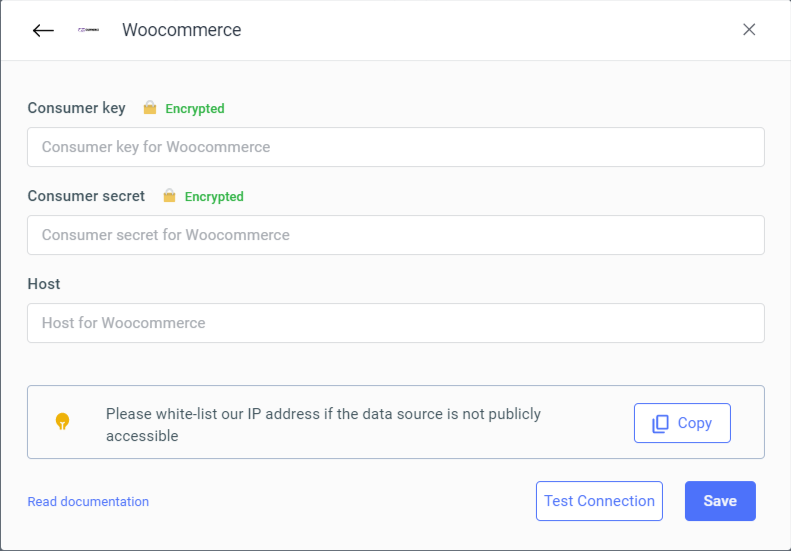Viewport: 791px width, 551px height.
Task: Click the Encrypted label next to Consumer secret
Action: point(214,197)
